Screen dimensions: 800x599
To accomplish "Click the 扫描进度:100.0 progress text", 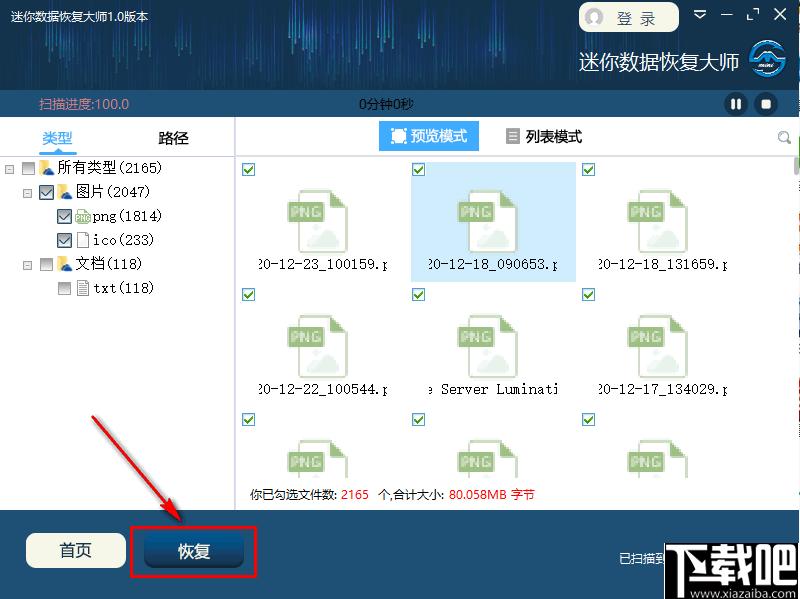I will pyautogui.click(x=84, y=104).
